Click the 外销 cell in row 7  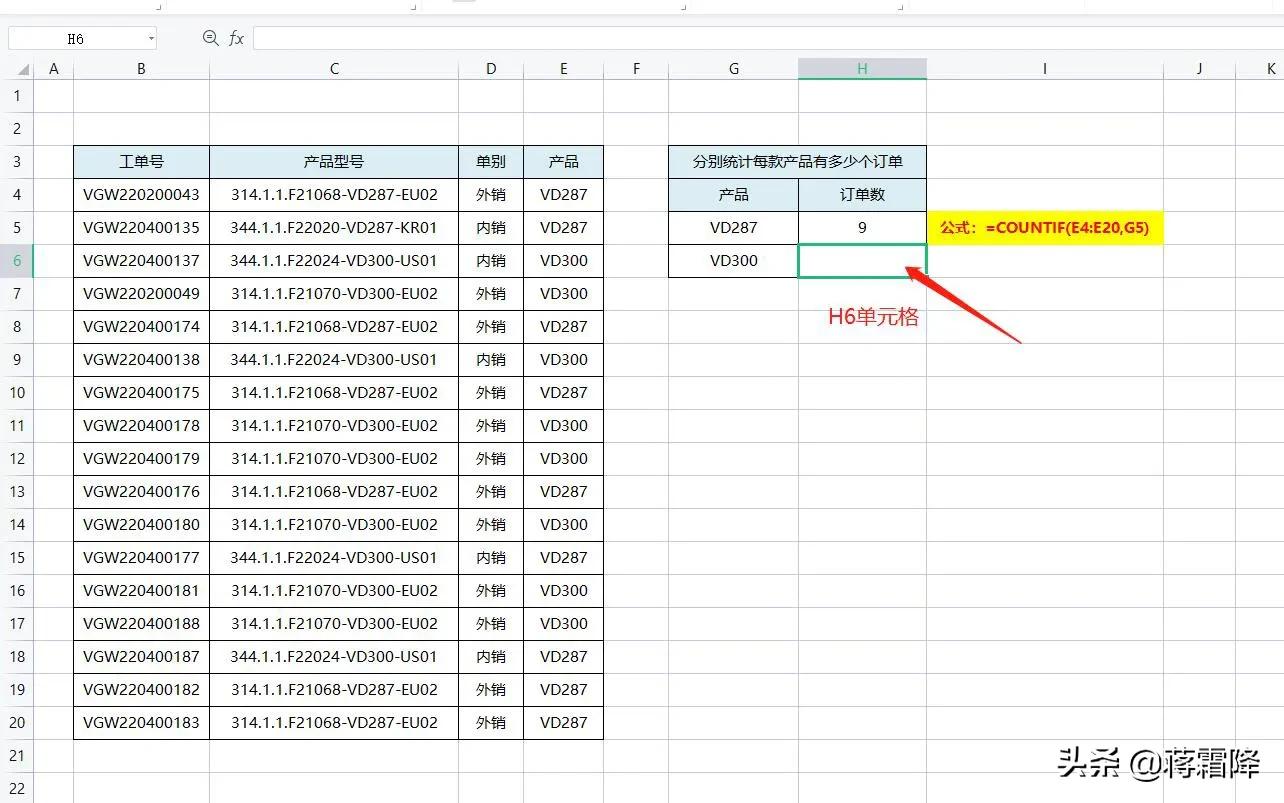(491, 294)
